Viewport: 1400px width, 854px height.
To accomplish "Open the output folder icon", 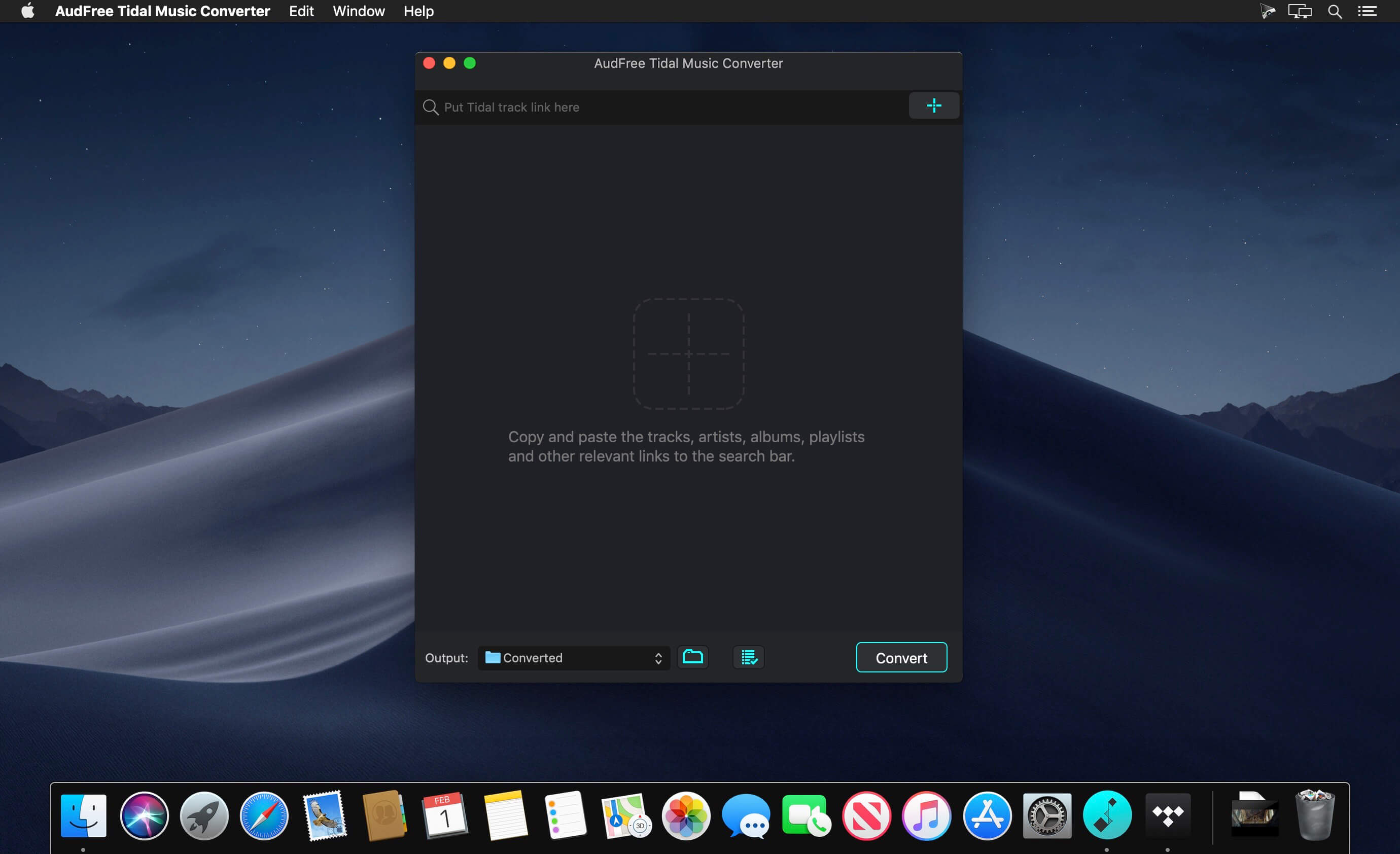I will (692, 657).
